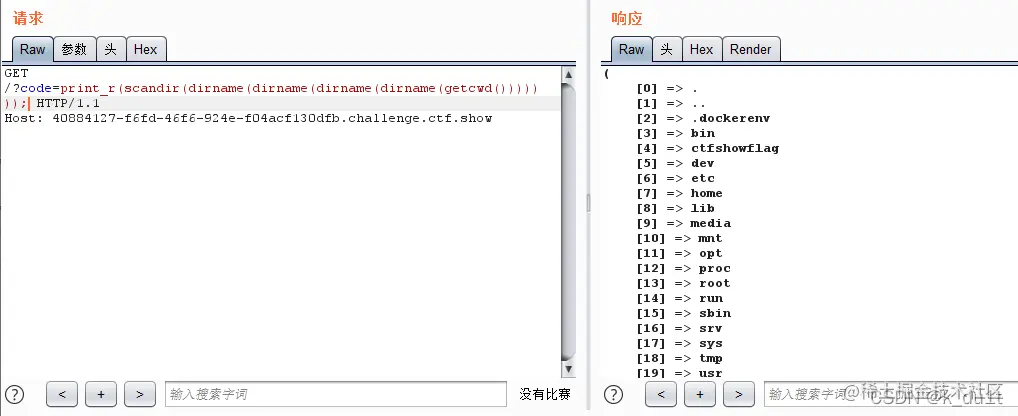Switch to the request 头 tab

(111, 49)
